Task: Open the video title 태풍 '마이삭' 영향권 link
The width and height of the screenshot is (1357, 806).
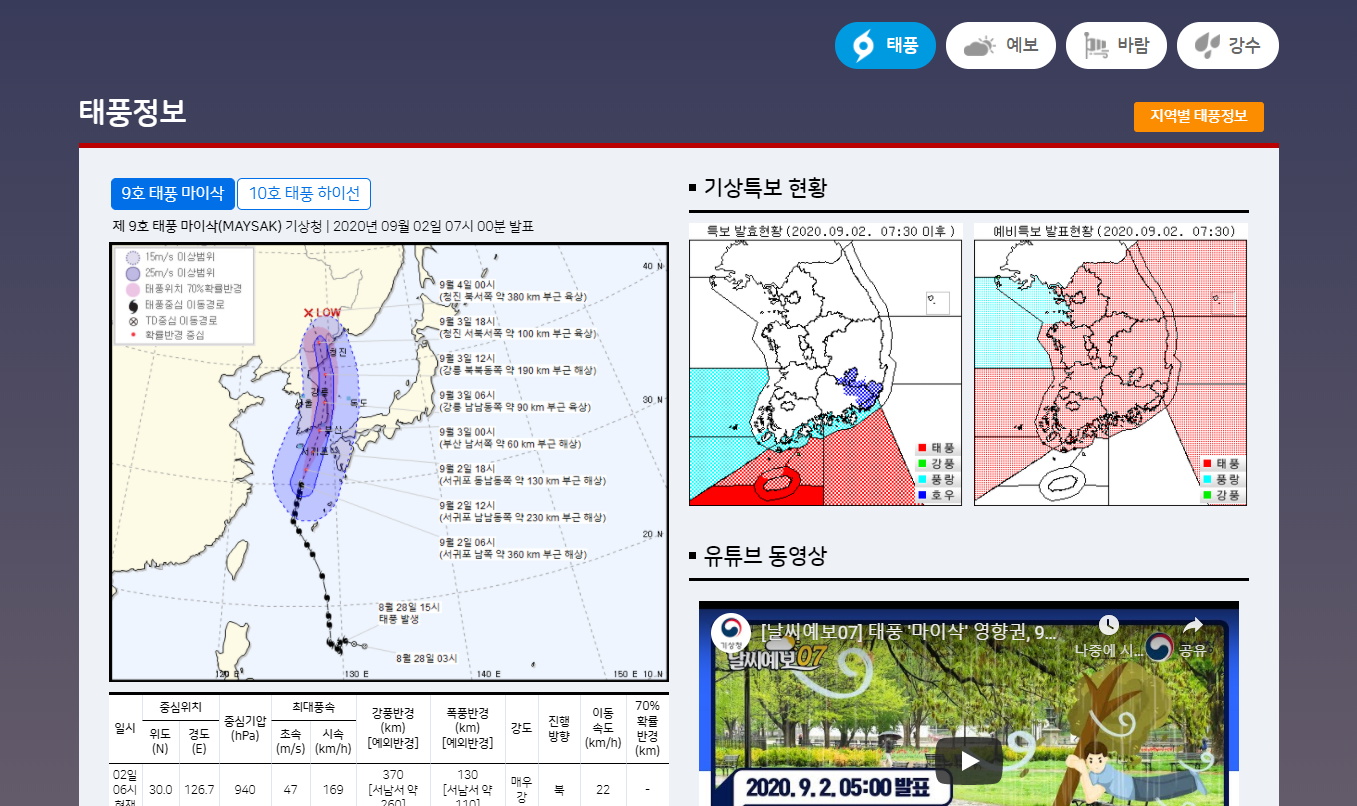Action: [x=908, y=632]
